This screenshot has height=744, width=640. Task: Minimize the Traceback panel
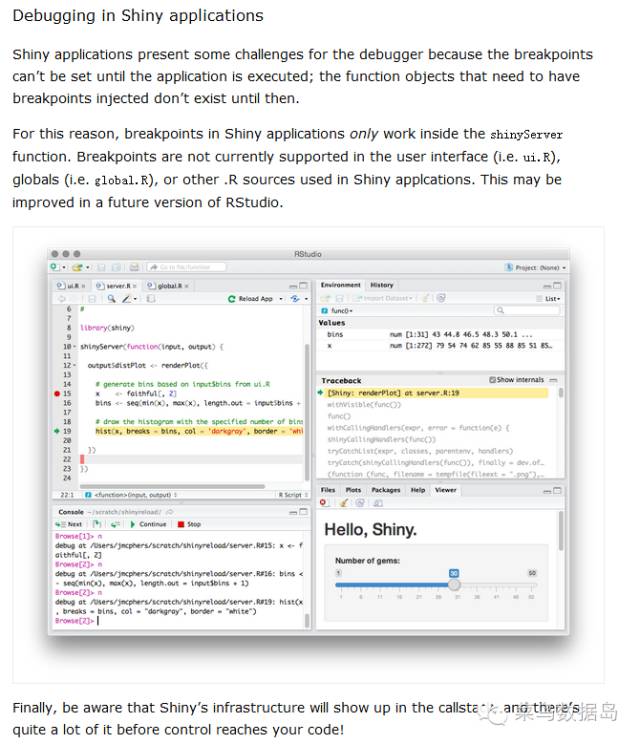[553, 380]
